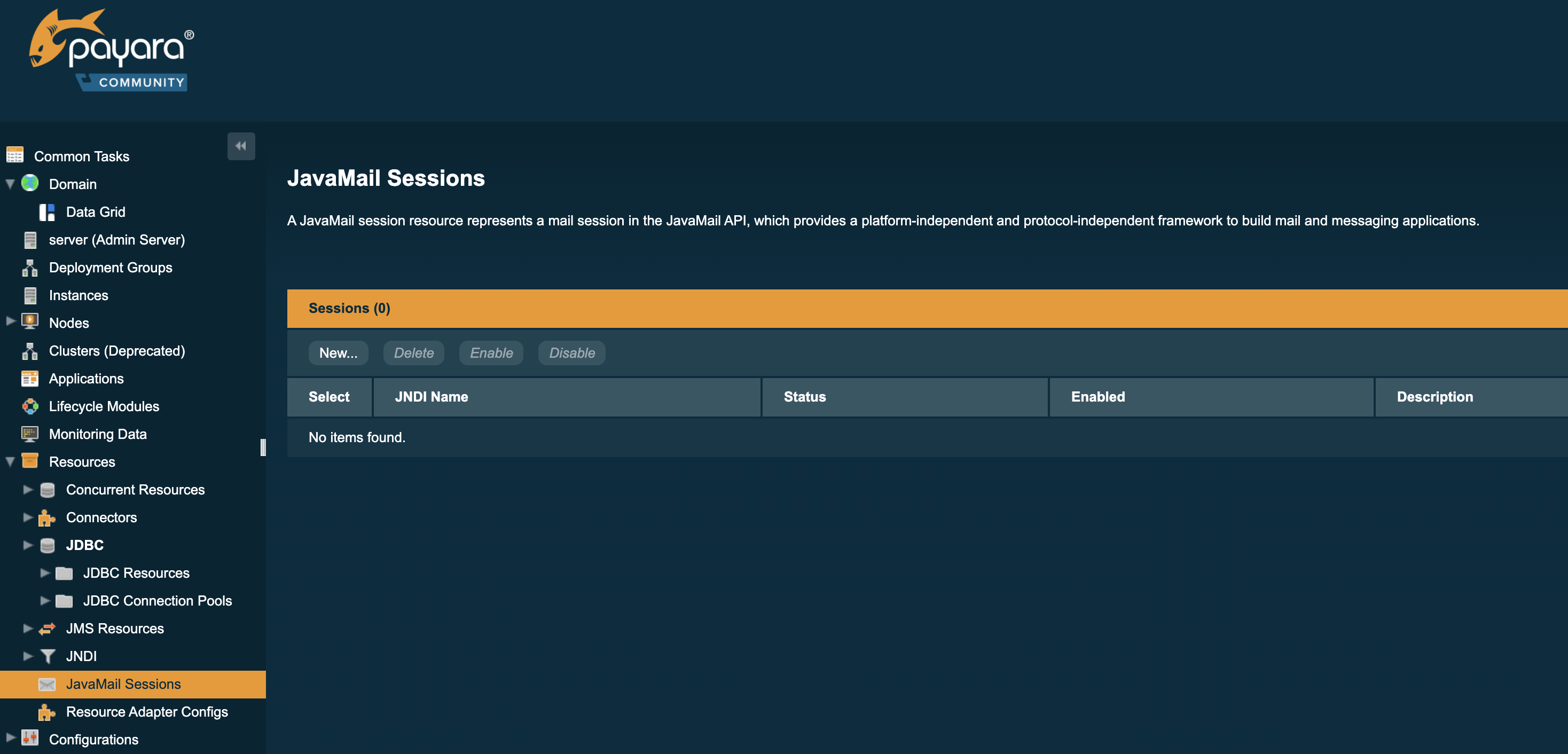
Task: Click the Monitoring Data icon
Action: pos(30,434)
